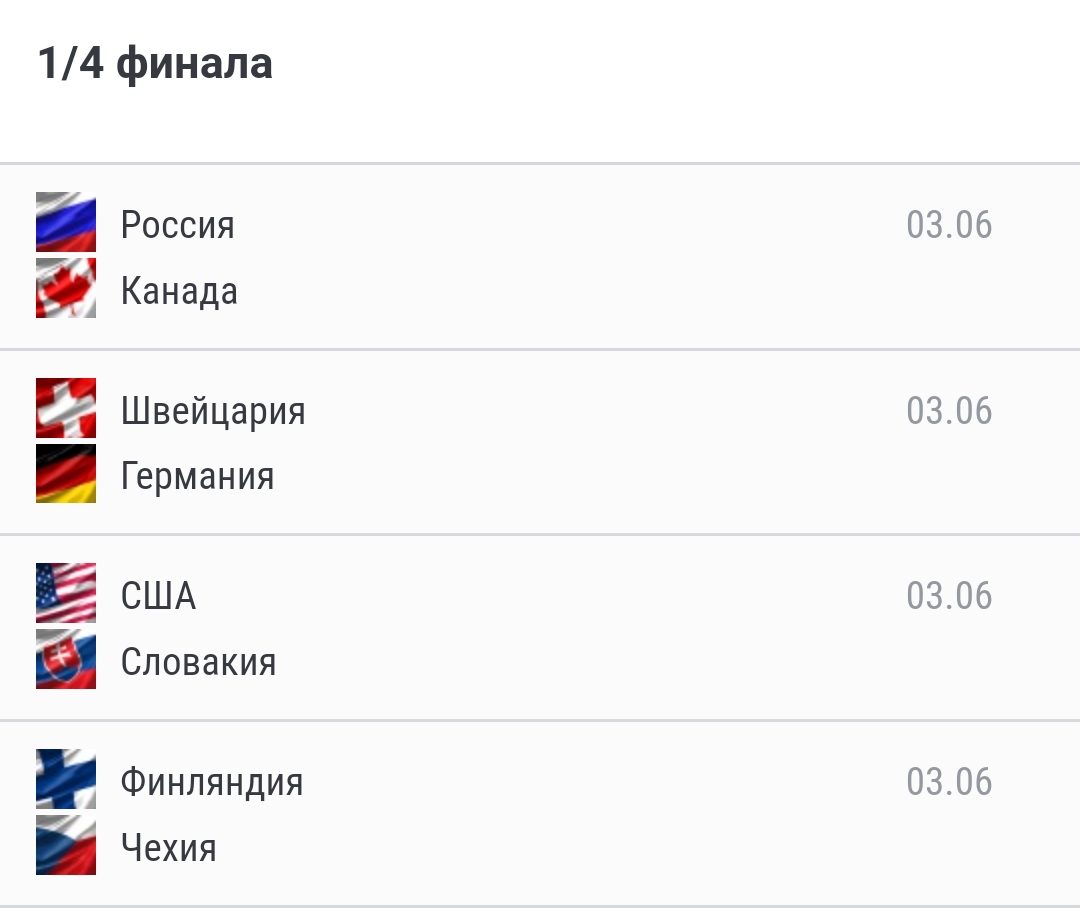
Task: Click the Slovakia flag icon
Action: pyautogui.click(x=66, y=659)
